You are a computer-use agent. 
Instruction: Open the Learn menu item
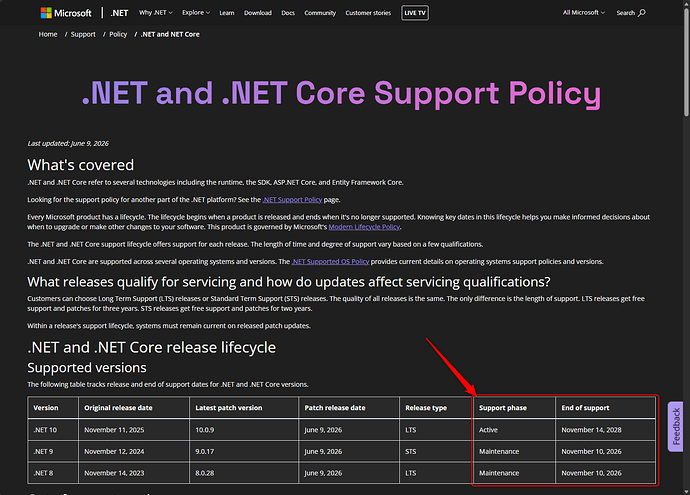227,13
